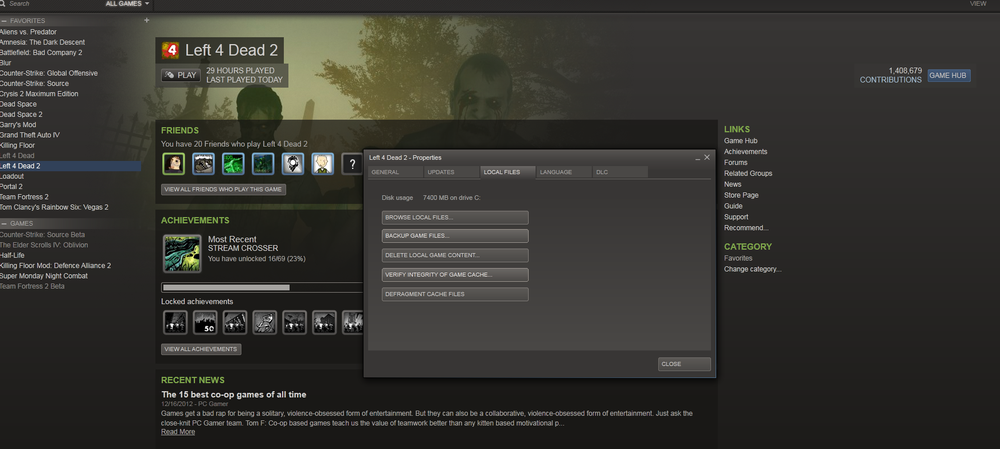Select the Local Files tab

[x=508, y=172]
